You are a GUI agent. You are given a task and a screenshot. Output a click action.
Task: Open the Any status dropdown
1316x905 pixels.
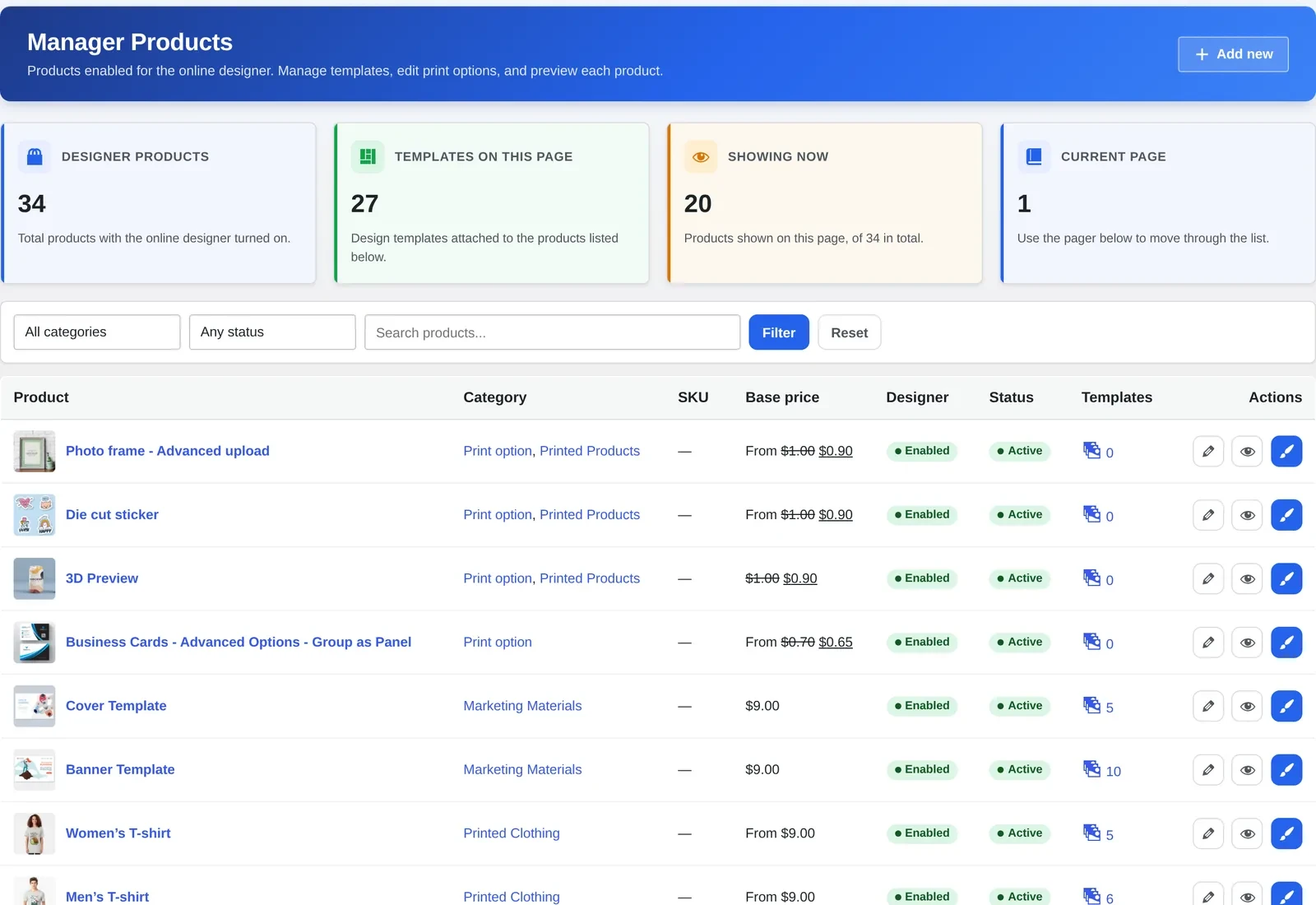tap(272, 332)
